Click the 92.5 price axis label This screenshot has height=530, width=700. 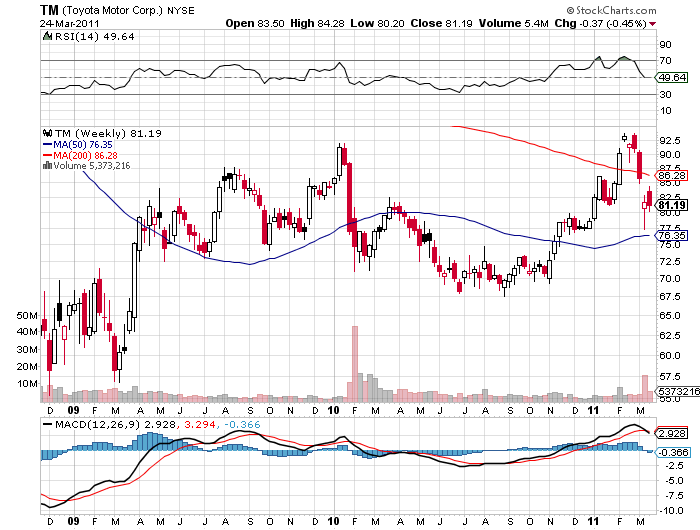670,141
